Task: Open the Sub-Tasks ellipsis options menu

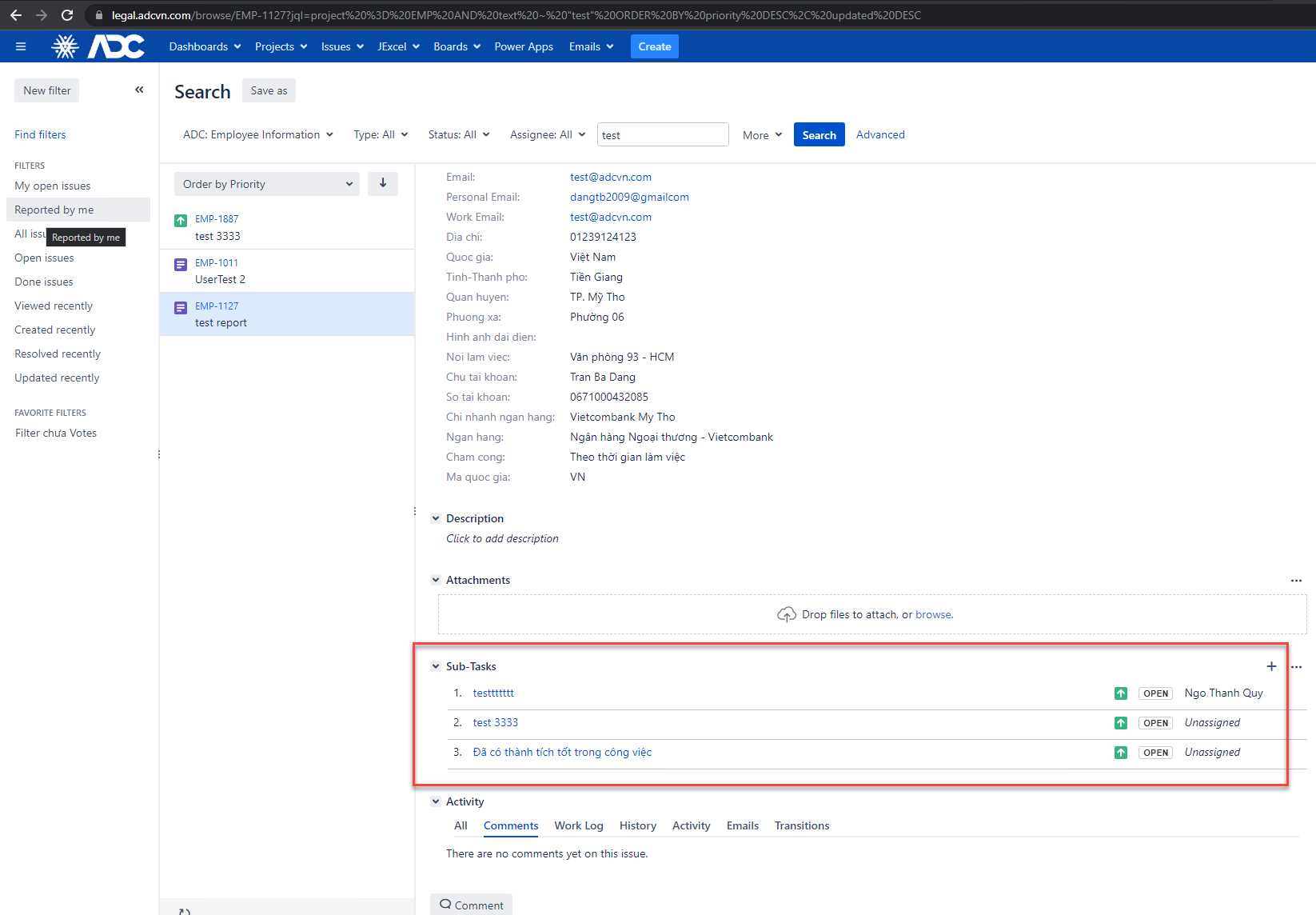Action: 1296,666
